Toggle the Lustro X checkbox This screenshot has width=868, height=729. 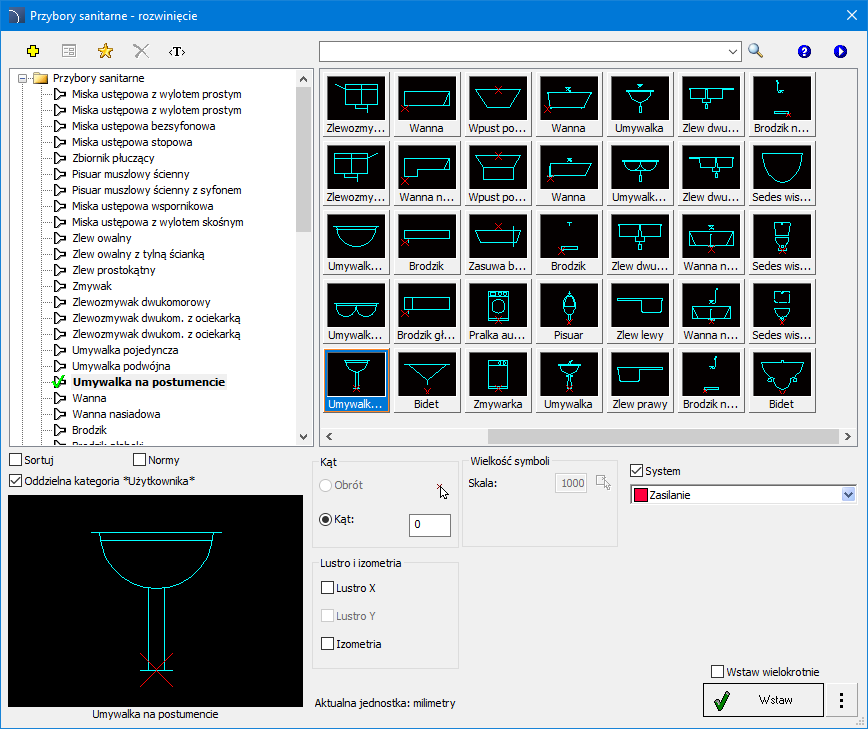pyautogui.click(x=327, y=588)
